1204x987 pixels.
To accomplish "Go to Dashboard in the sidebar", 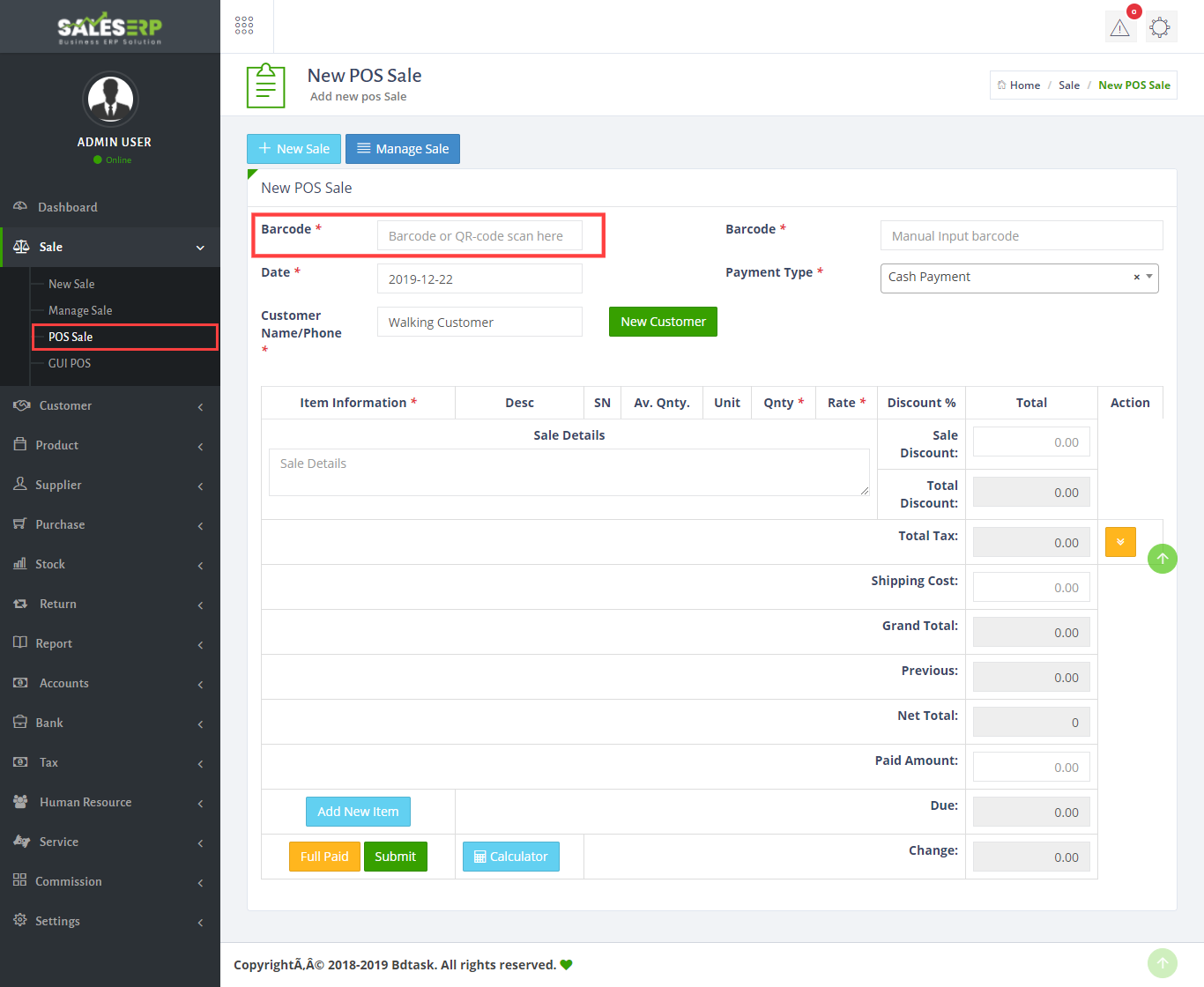I will pyautogui.click(x=68, y=207).
